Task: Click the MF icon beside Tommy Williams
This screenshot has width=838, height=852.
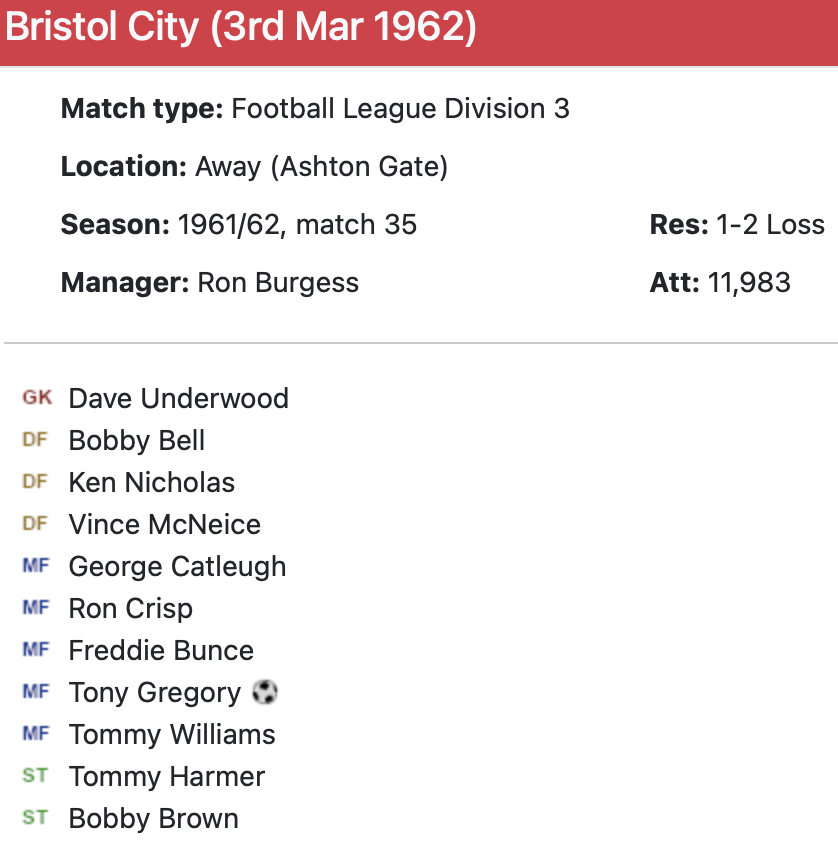Action: pos(35,734)
